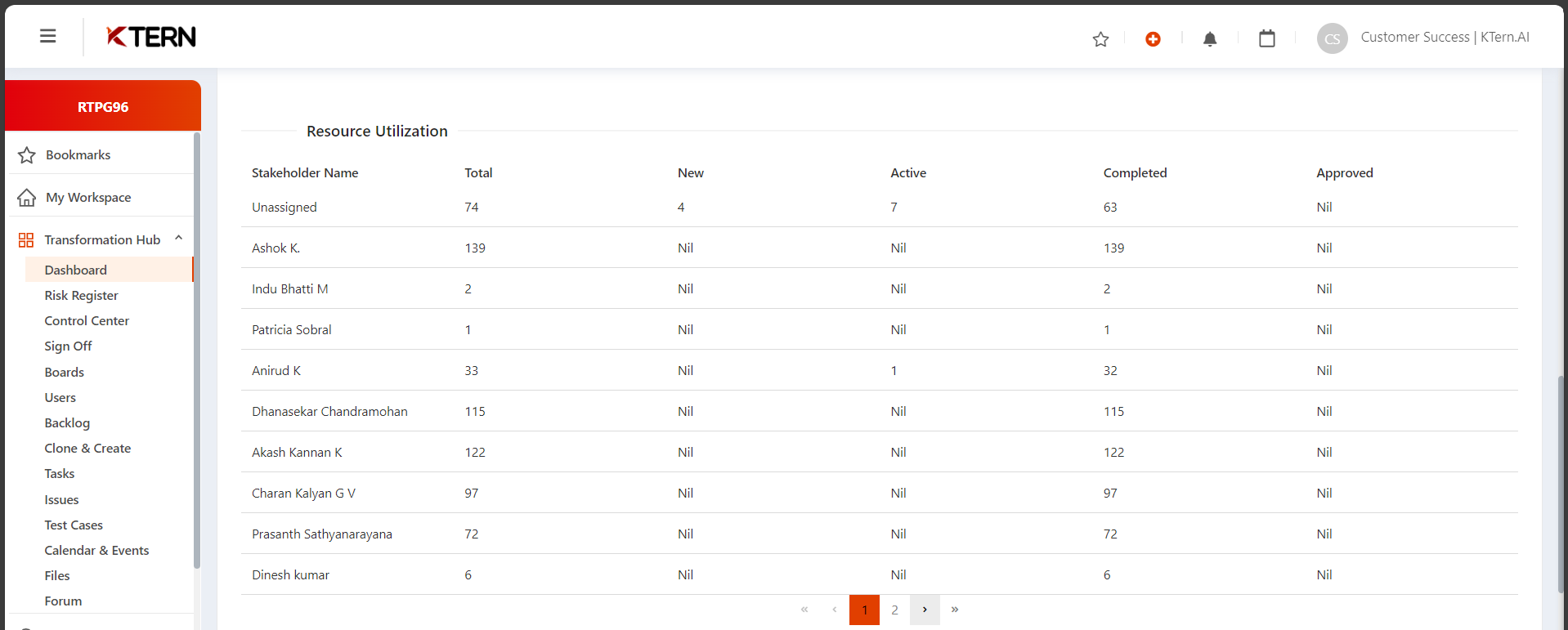Open Bookmarks in sidebar
The image size is (1568, 630).
coord(78,154)
